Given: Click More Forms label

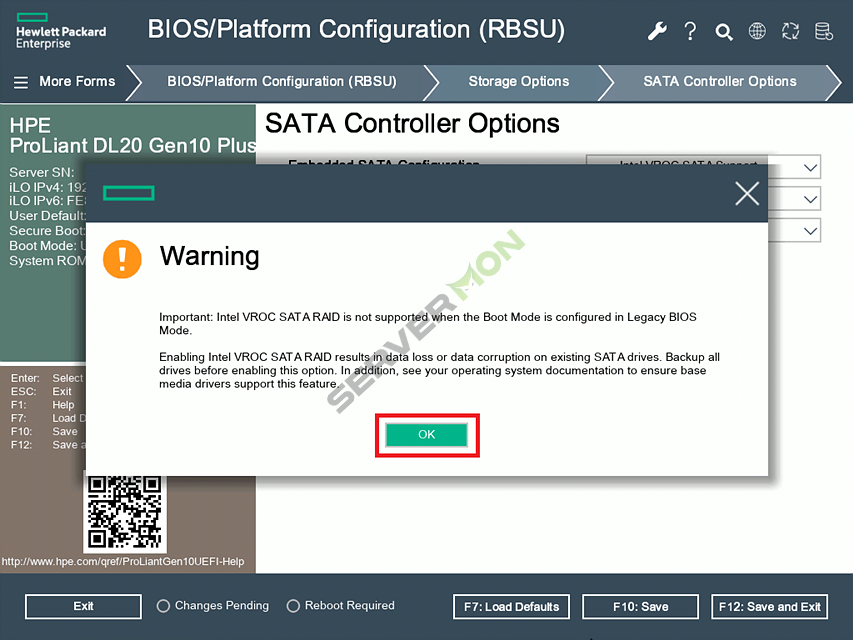Looking at the screenshot, I should (77, 82).
